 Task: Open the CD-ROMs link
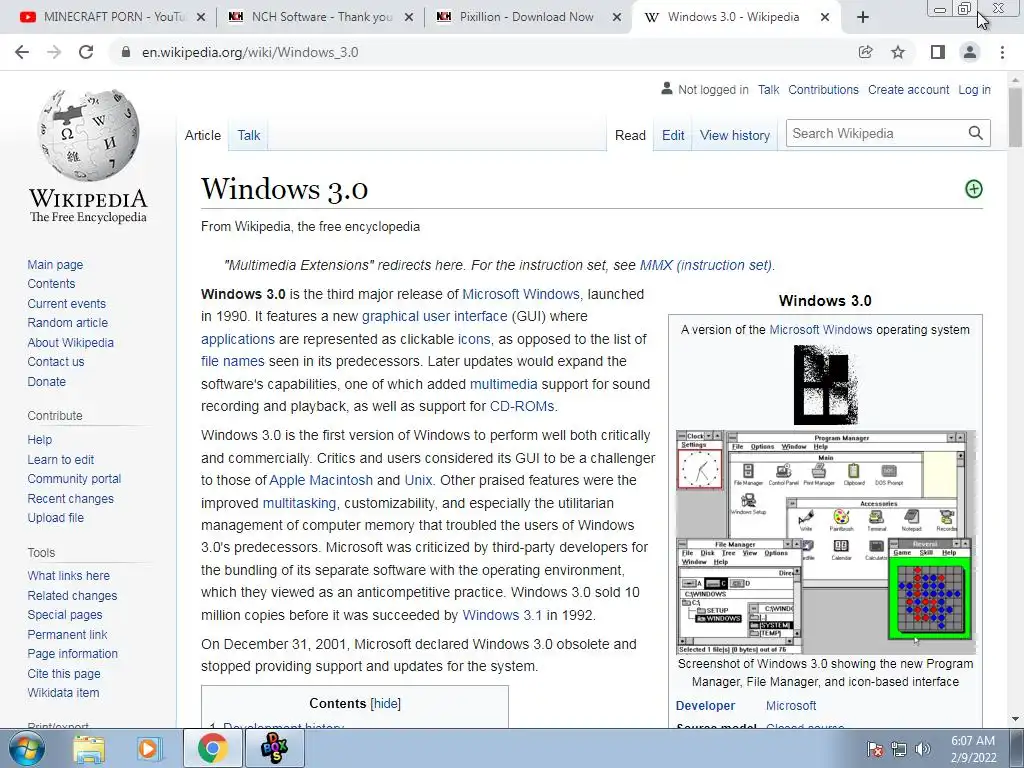point(522,406)
